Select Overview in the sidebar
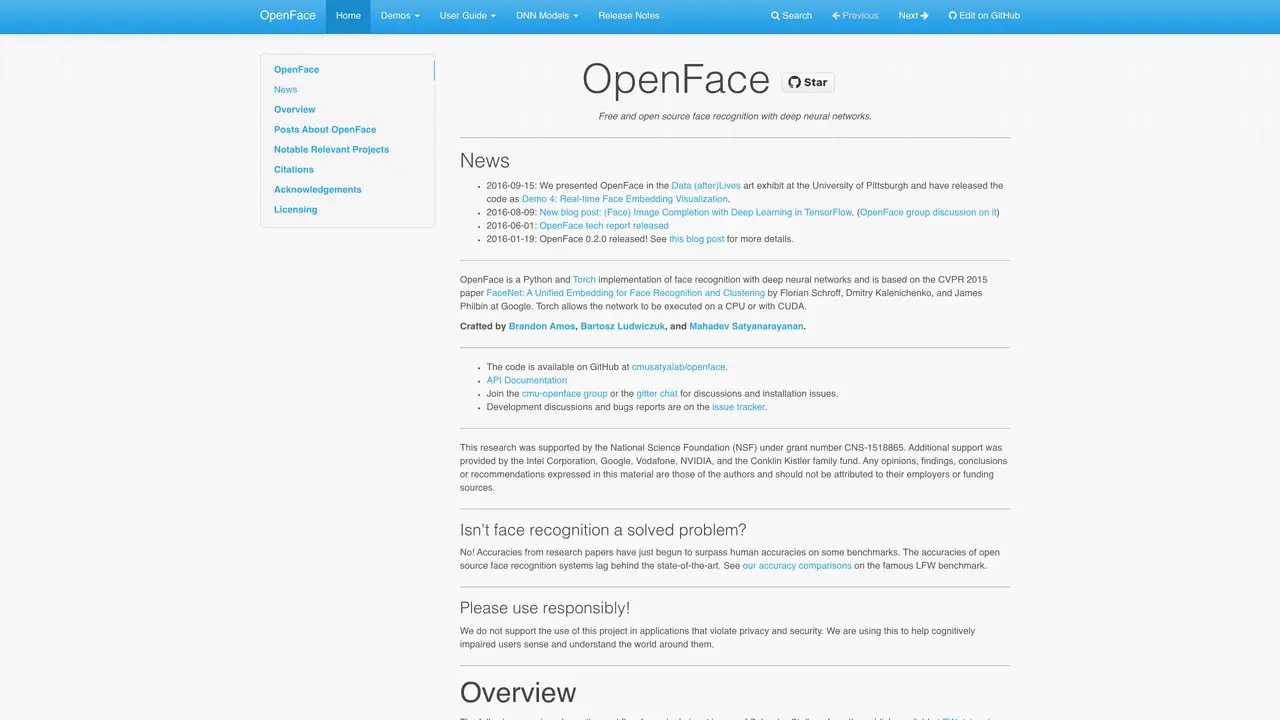Viewport: 1280px width, 720px height. click(x=295, y=110)
